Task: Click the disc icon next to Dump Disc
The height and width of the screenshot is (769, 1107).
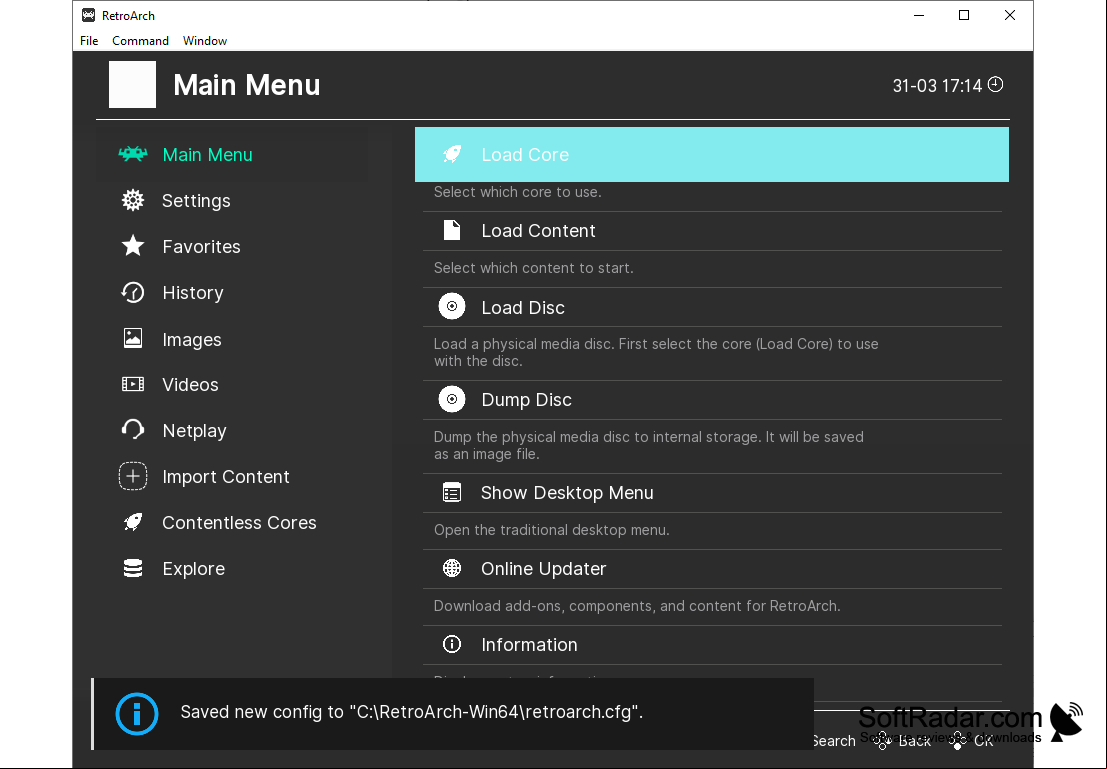Action: tap(452, 399)
